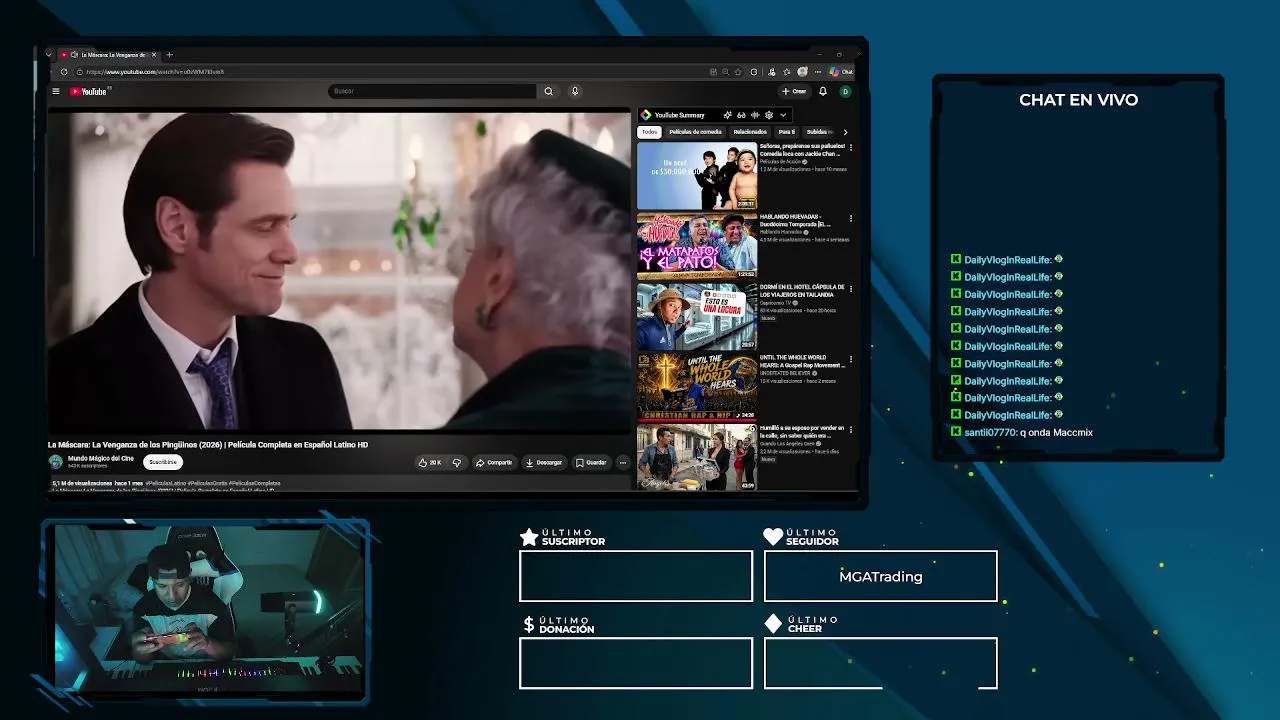Open the Mundo Mágico del Cine channel name

pyautogui.click(x=101, y=458)
